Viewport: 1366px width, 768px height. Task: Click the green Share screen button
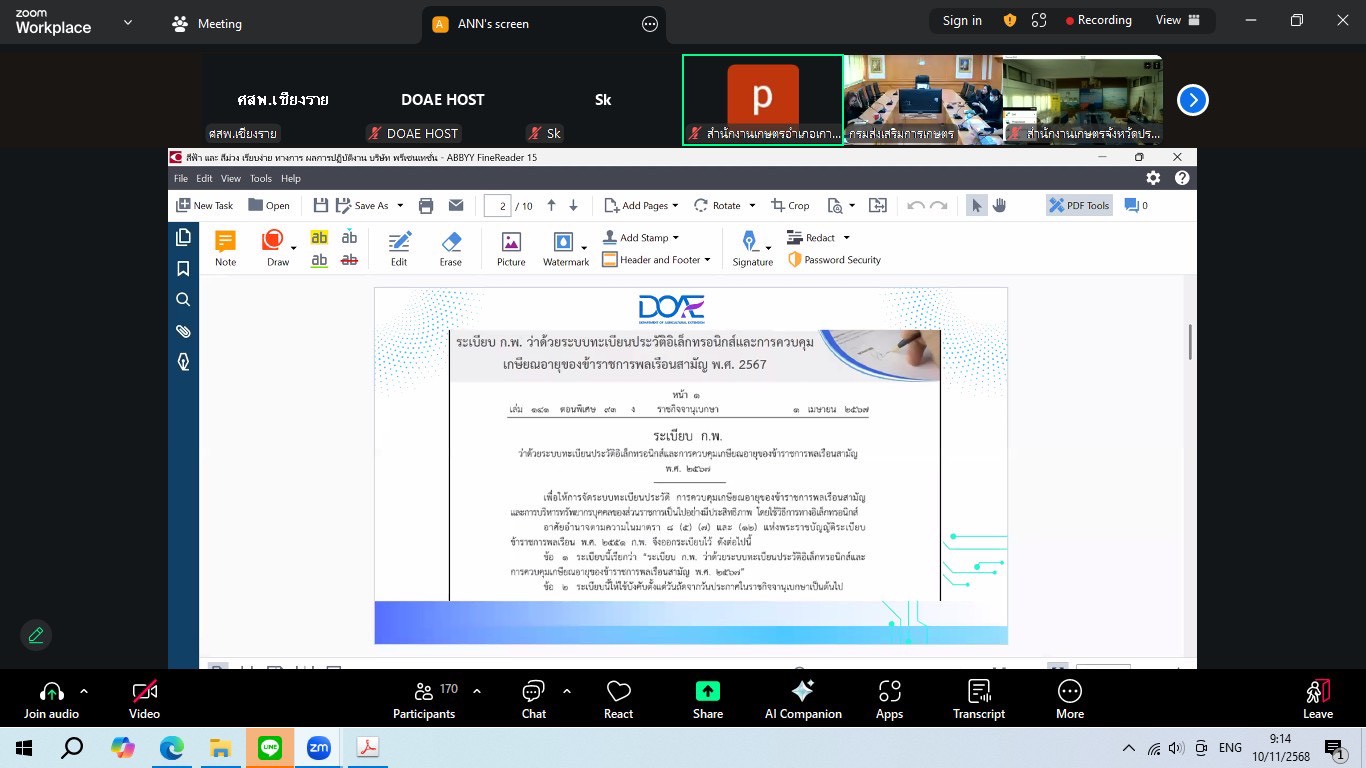(x=707, y=692)
